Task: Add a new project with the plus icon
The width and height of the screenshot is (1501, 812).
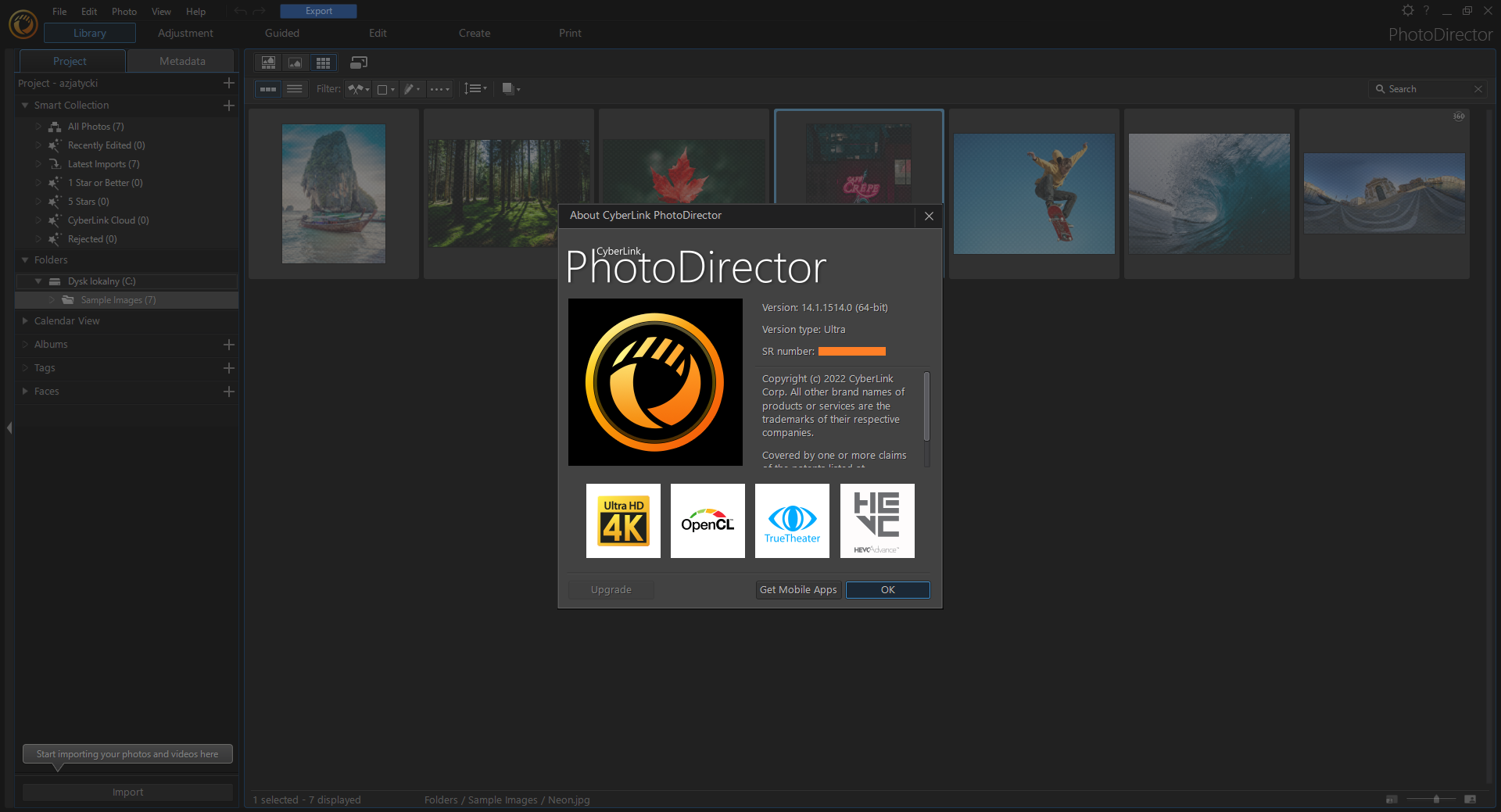Action: coord(229,83)
